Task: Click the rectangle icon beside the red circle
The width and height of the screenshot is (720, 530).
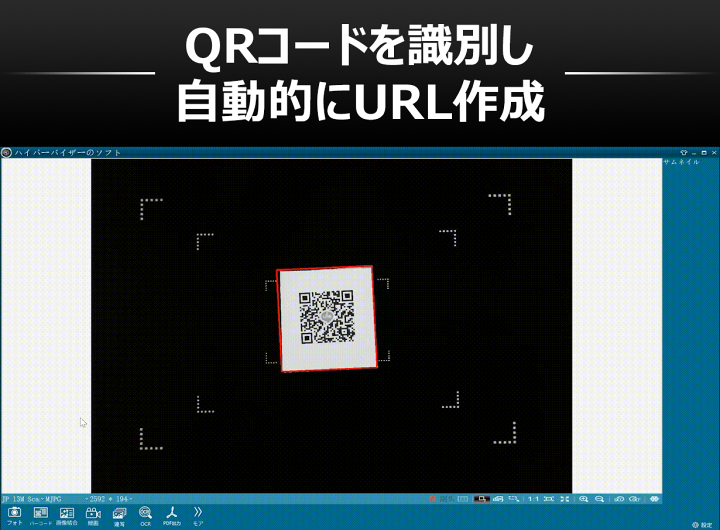Action: [x=463, y=499]
